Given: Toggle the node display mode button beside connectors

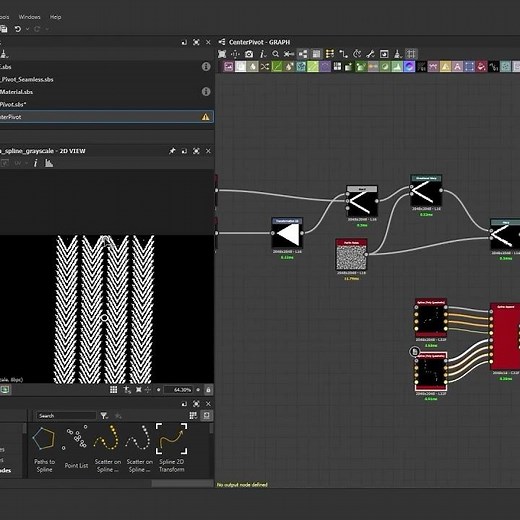Looking at the screenshot, I should [316, 54].
